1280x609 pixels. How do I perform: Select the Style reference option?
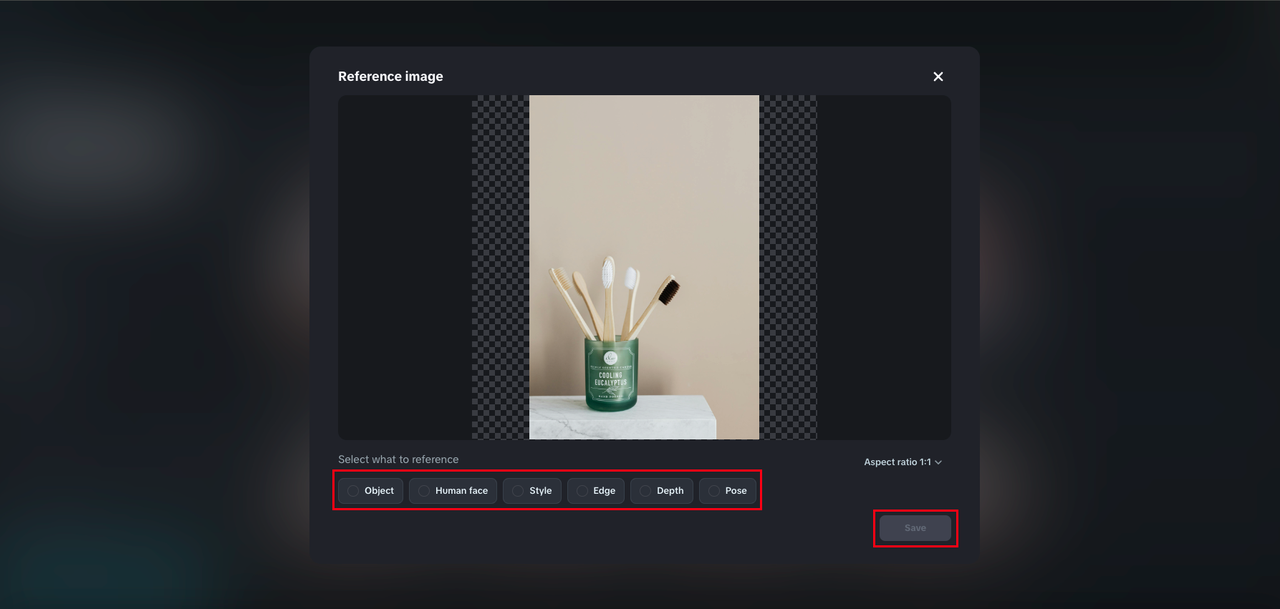coord(532,491)
